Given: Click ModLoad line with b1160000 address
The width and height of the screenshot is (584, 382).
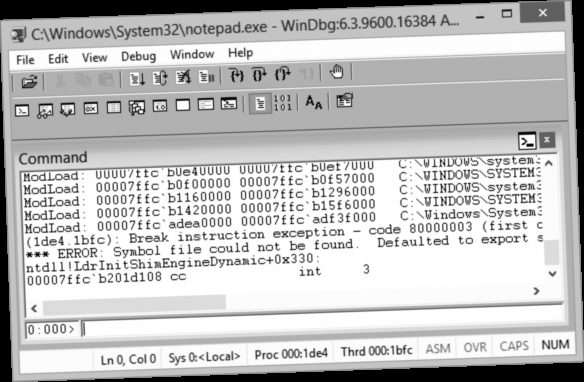Looking at the screenshot, I should tap(282, 195).
